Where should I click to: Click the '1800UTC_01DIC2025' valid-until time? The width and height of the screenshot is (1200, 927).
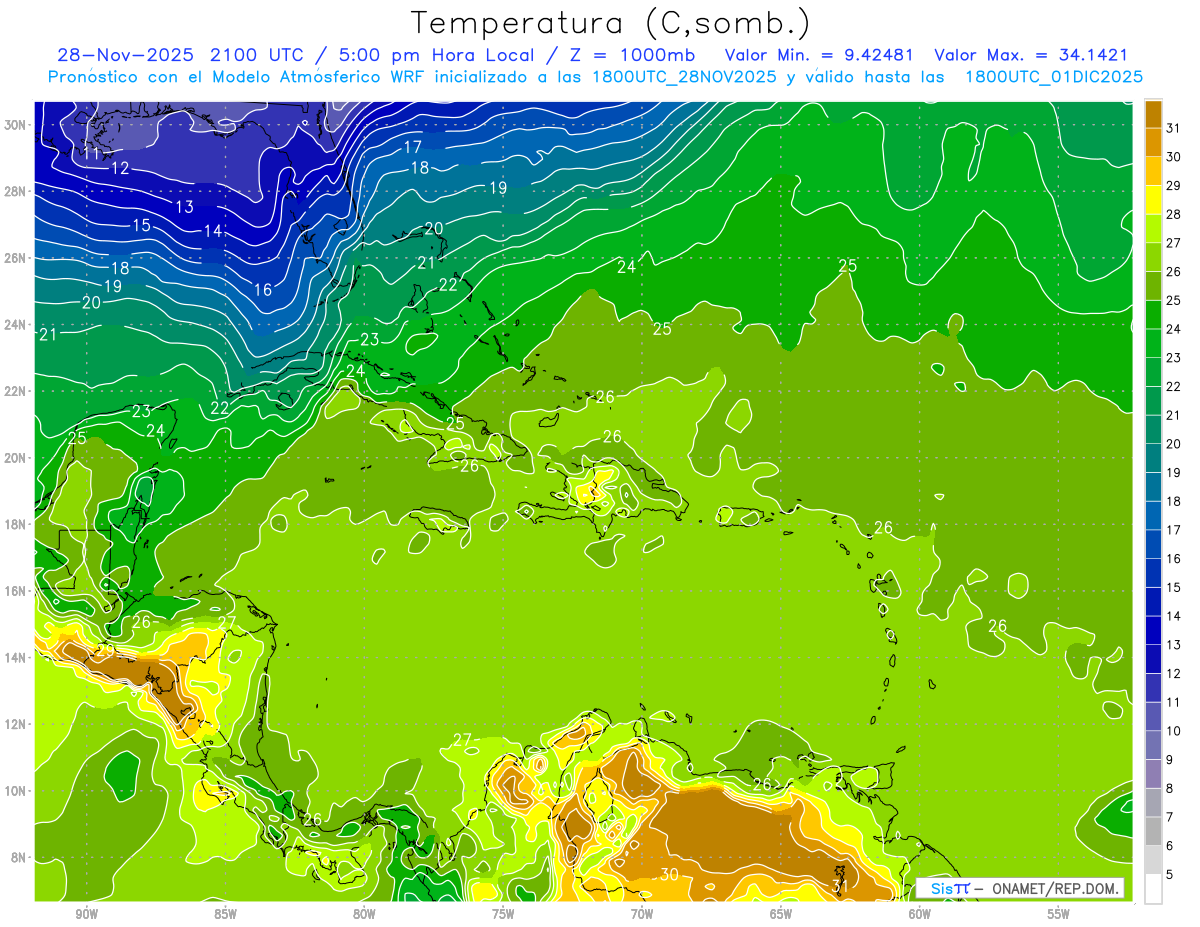tap(1053, 77)
